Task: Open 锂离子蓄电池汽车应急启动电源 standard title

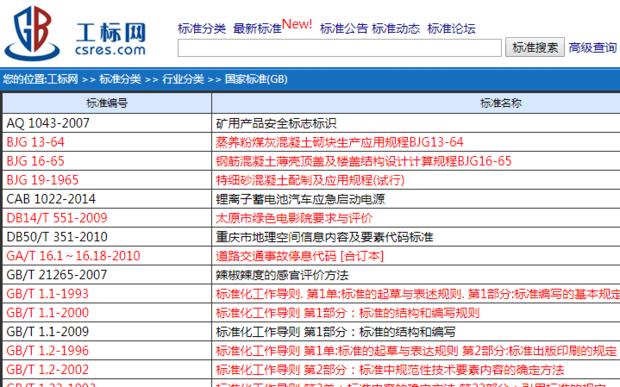Action: pos(300,199)
